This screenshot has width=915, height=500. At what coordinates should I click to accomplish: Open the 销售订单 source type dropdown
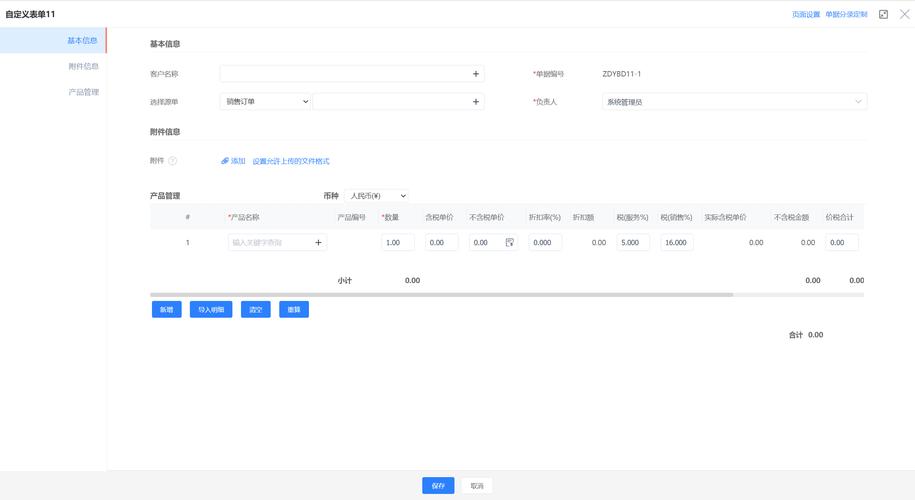(265, 101)
